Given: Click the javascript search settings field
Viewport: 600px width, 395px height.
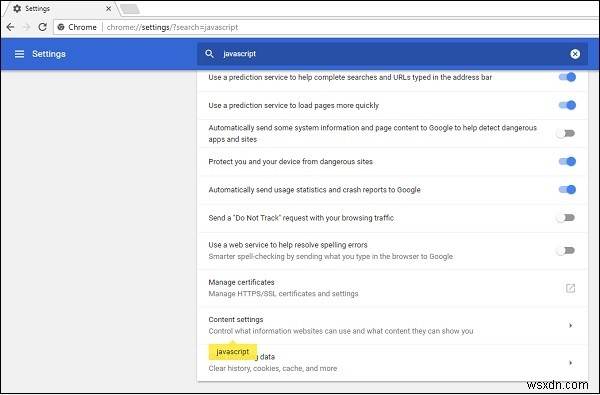Looking at the screenshot, I should click(x=392, y=54).
